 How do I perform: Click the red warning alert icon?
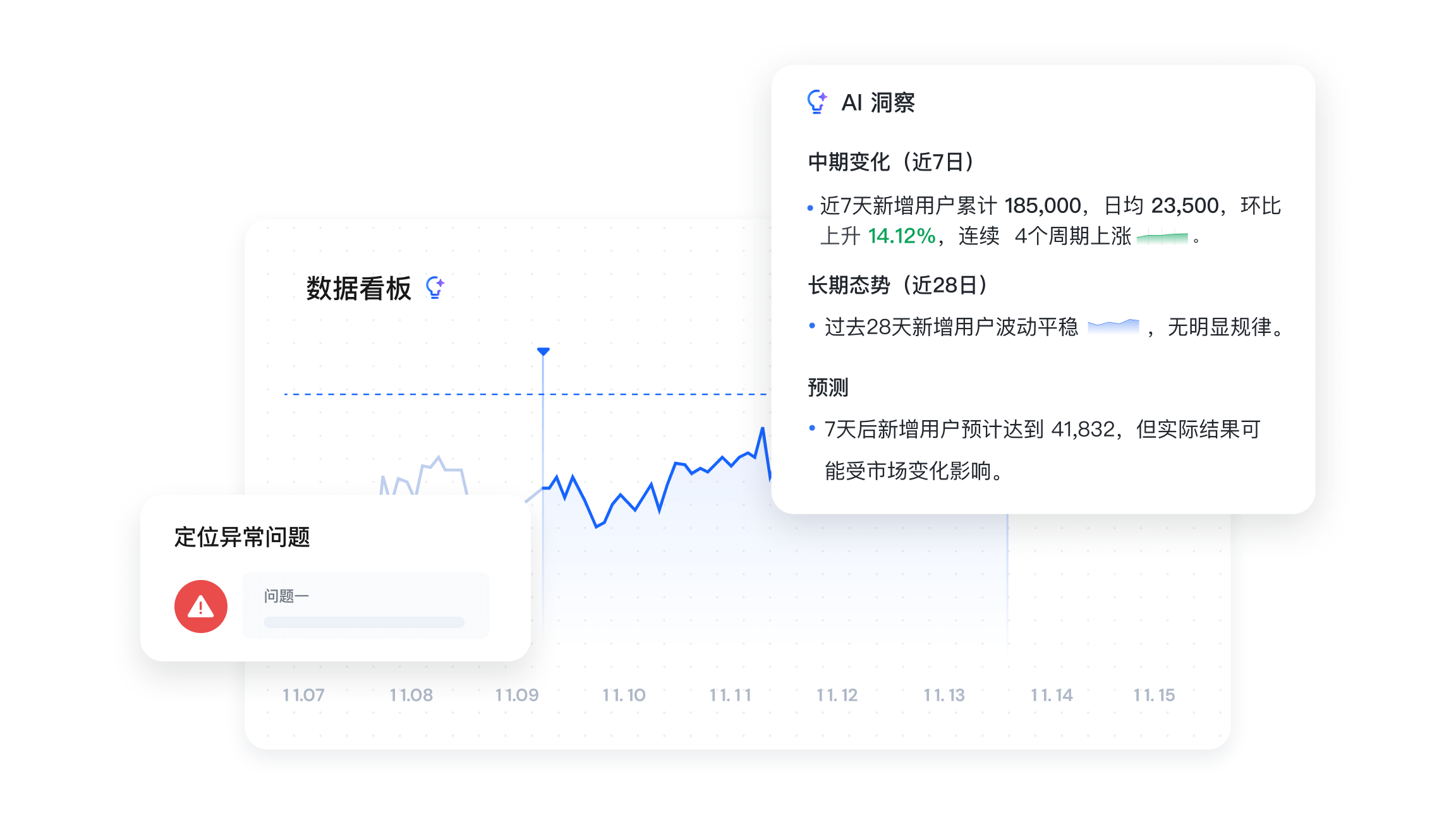tap(201, 607)
